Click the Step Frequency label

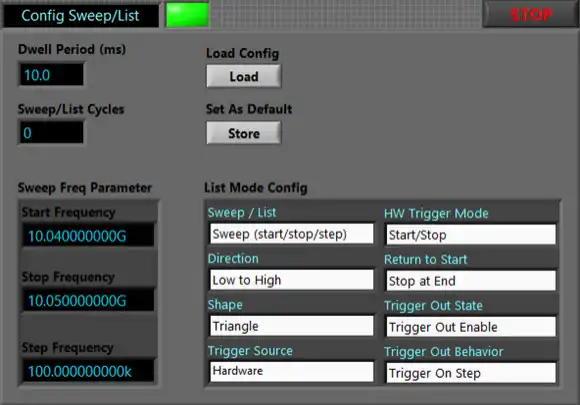coord(67,348)
